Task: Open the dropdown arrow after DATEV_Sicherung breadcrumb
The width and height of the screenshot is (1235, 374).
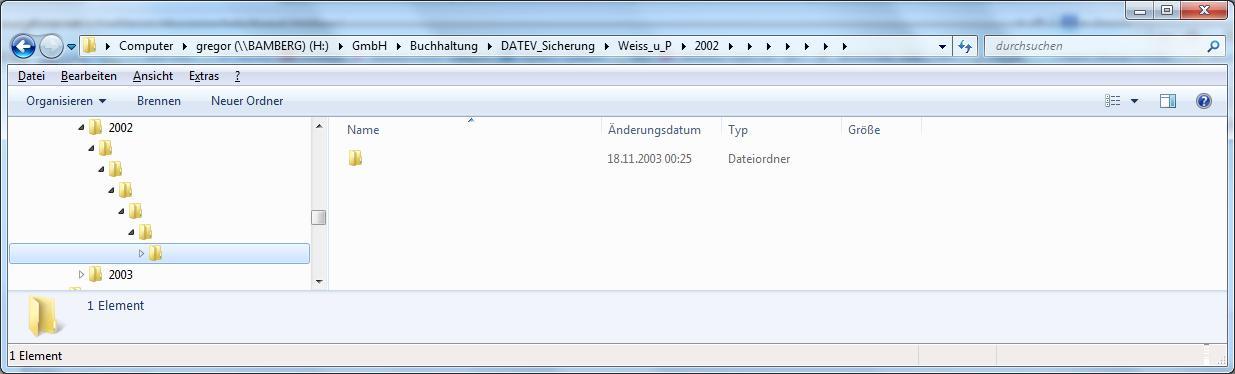Action: [x=607, y=46]
